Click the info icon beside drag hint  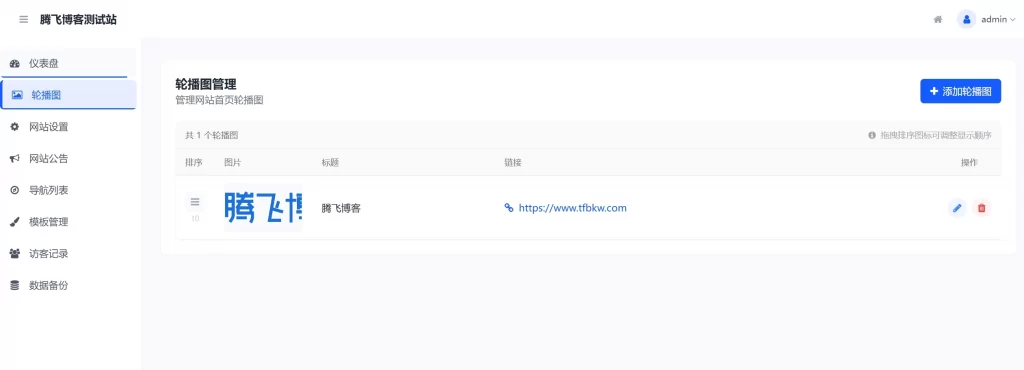pos(871,135)
